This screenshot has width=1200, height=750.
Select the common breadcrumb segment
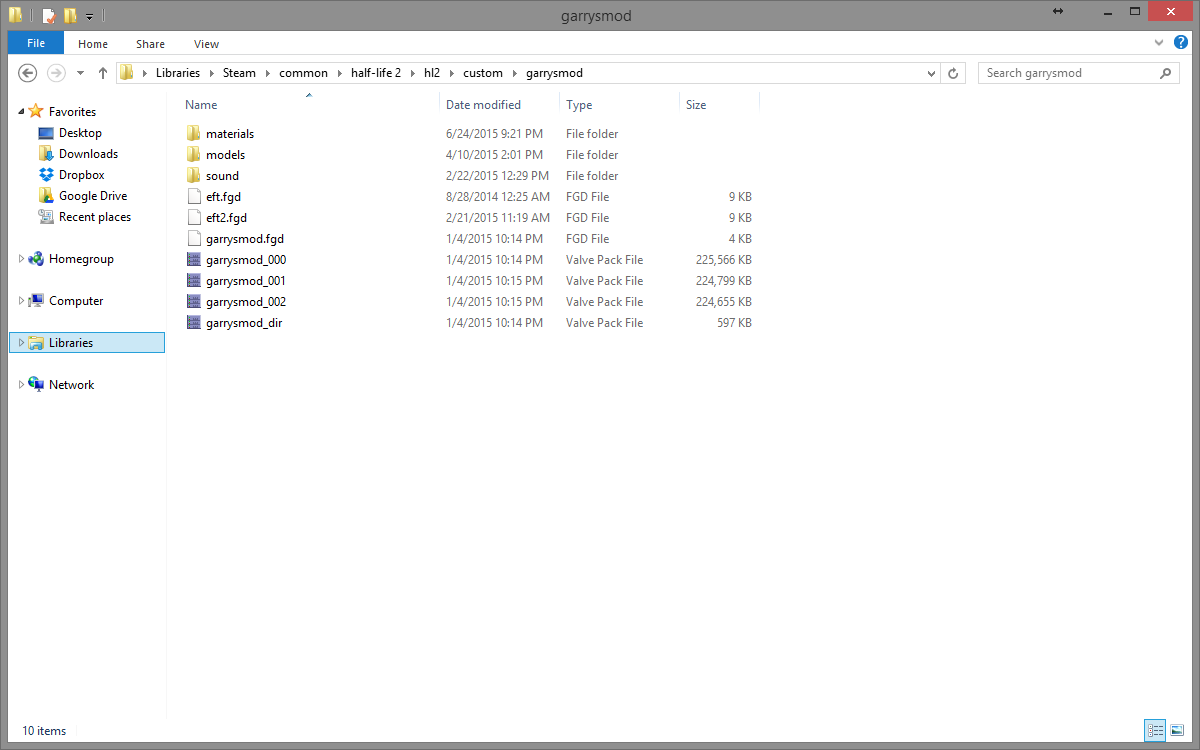click(x=304, y=73)
